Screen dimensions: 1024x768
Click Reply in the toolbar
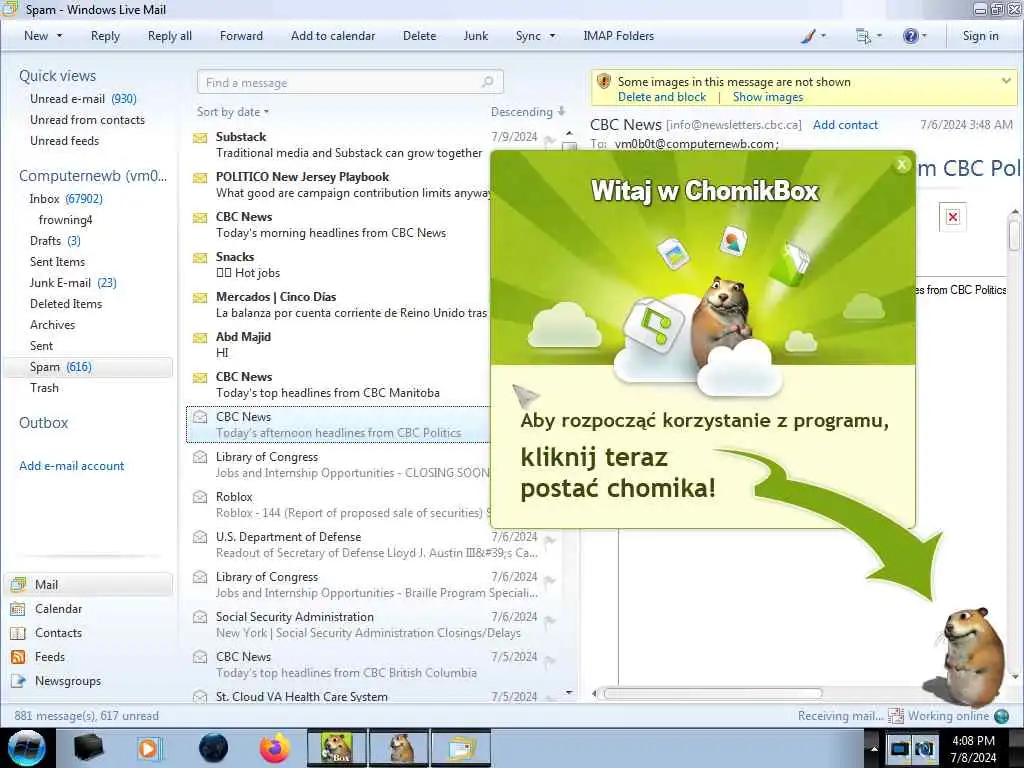click(x=105, y=36)
